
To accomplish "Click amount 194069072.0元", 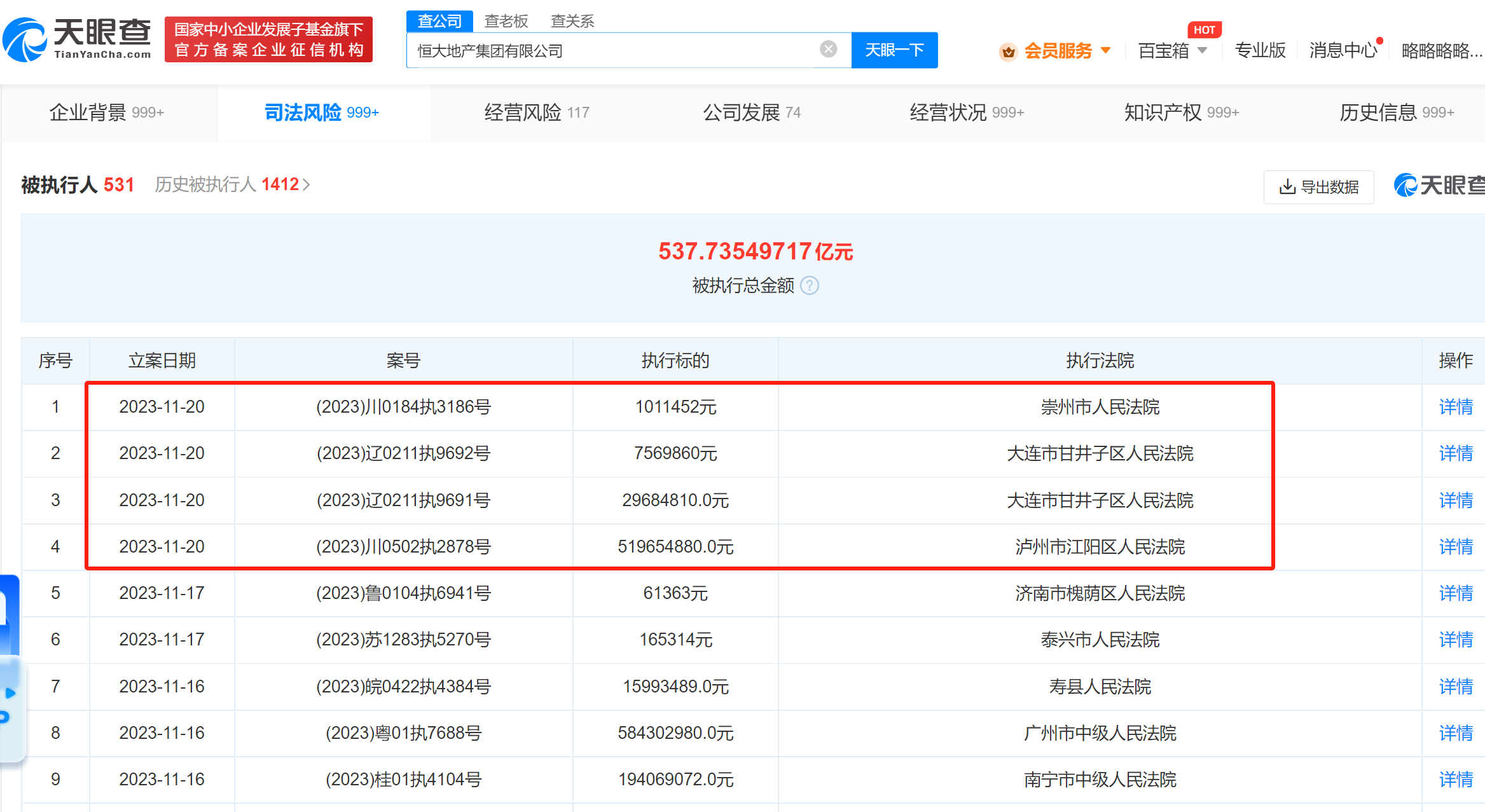I will (x=675, y=780).
